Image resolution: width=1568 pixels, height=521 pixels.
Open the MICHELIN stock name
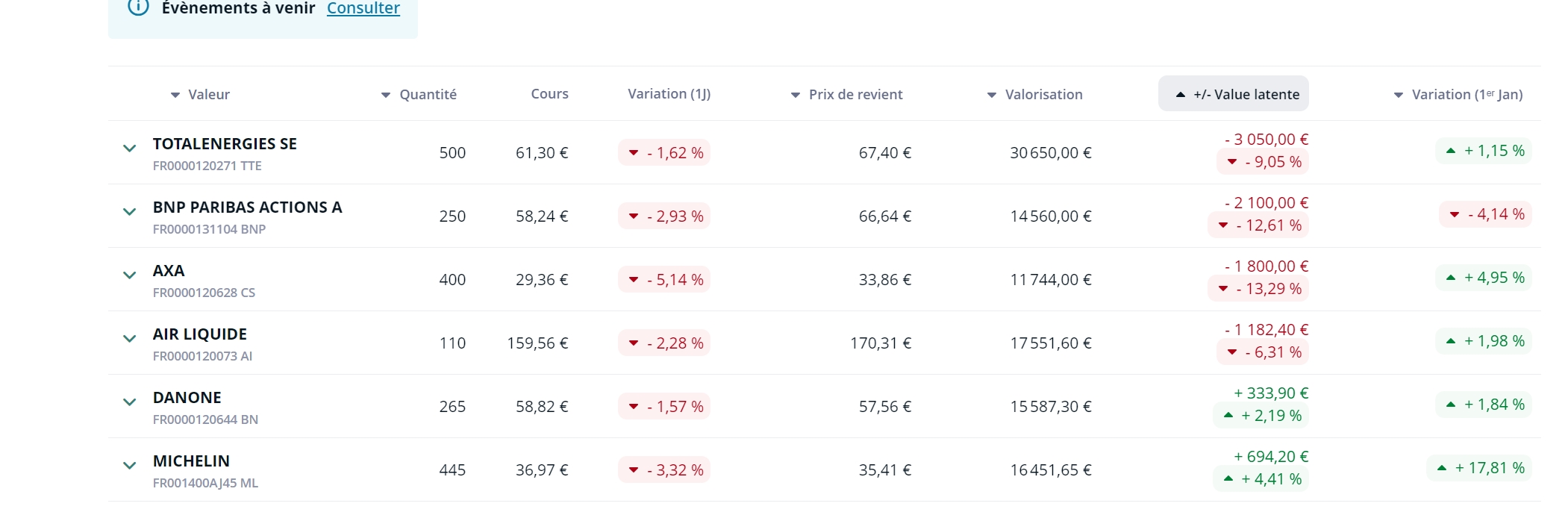click(191, 461)
